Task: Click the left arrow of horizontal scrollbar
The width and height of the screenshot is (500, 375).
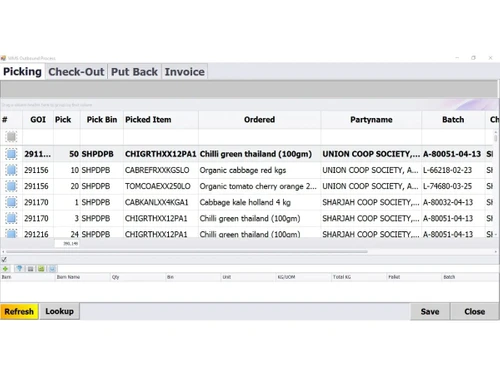Action: point(3,252)
